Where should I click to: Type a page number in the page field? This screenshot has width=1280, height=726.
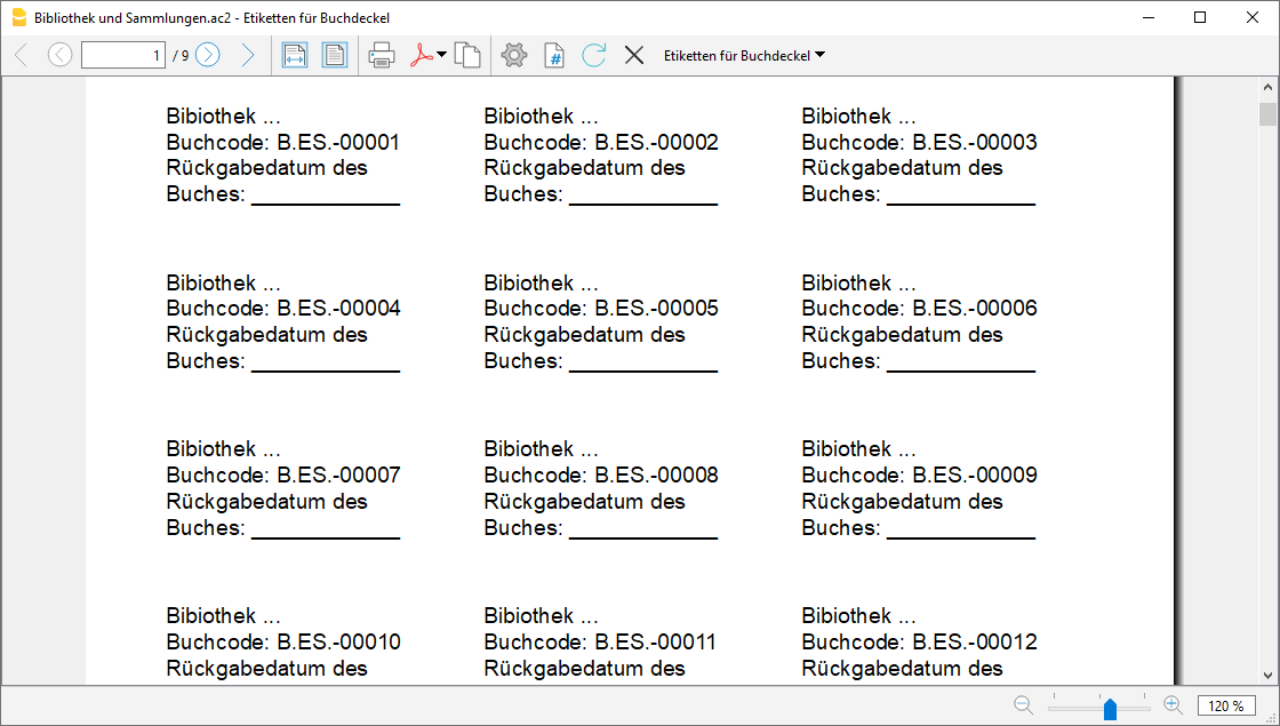pos(123,55)
